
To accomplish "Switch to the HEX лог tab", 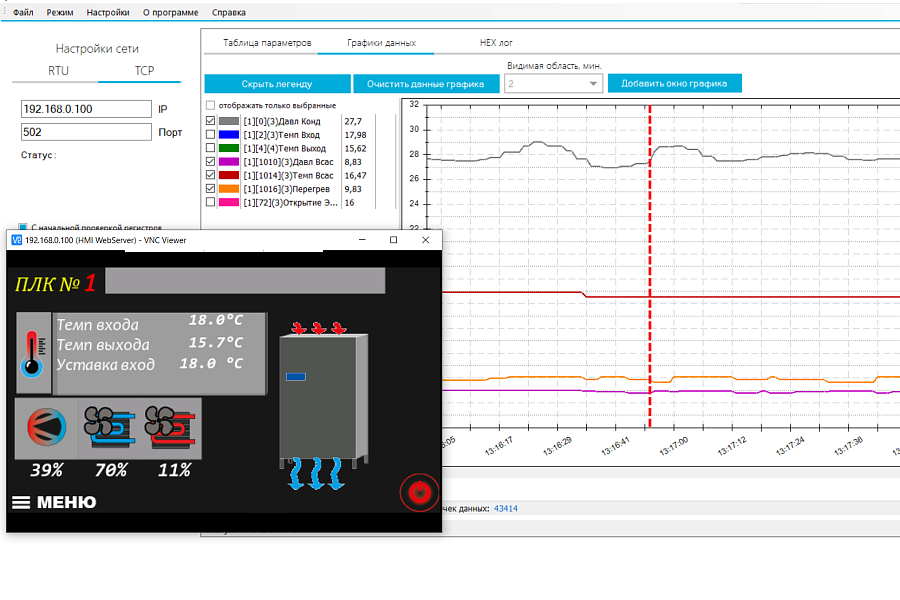I will coord(496,43).
